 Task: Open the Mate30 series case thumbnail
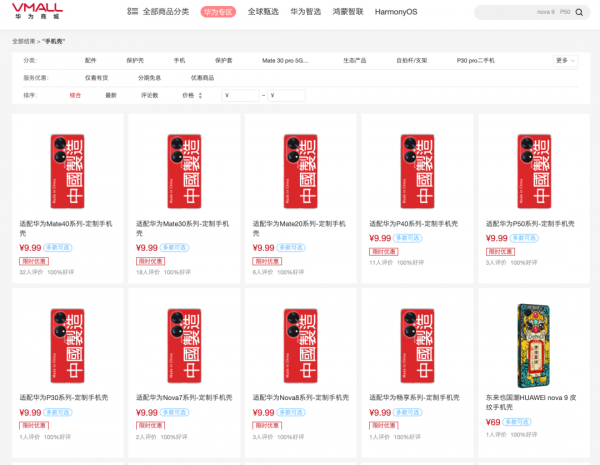[184, 171]
